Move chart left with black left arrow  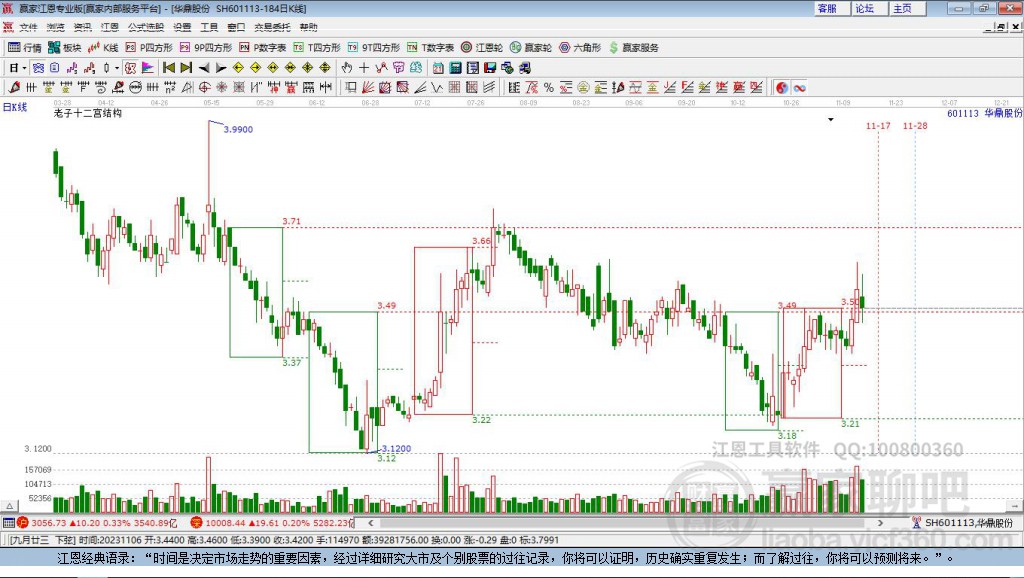point(204,67)
